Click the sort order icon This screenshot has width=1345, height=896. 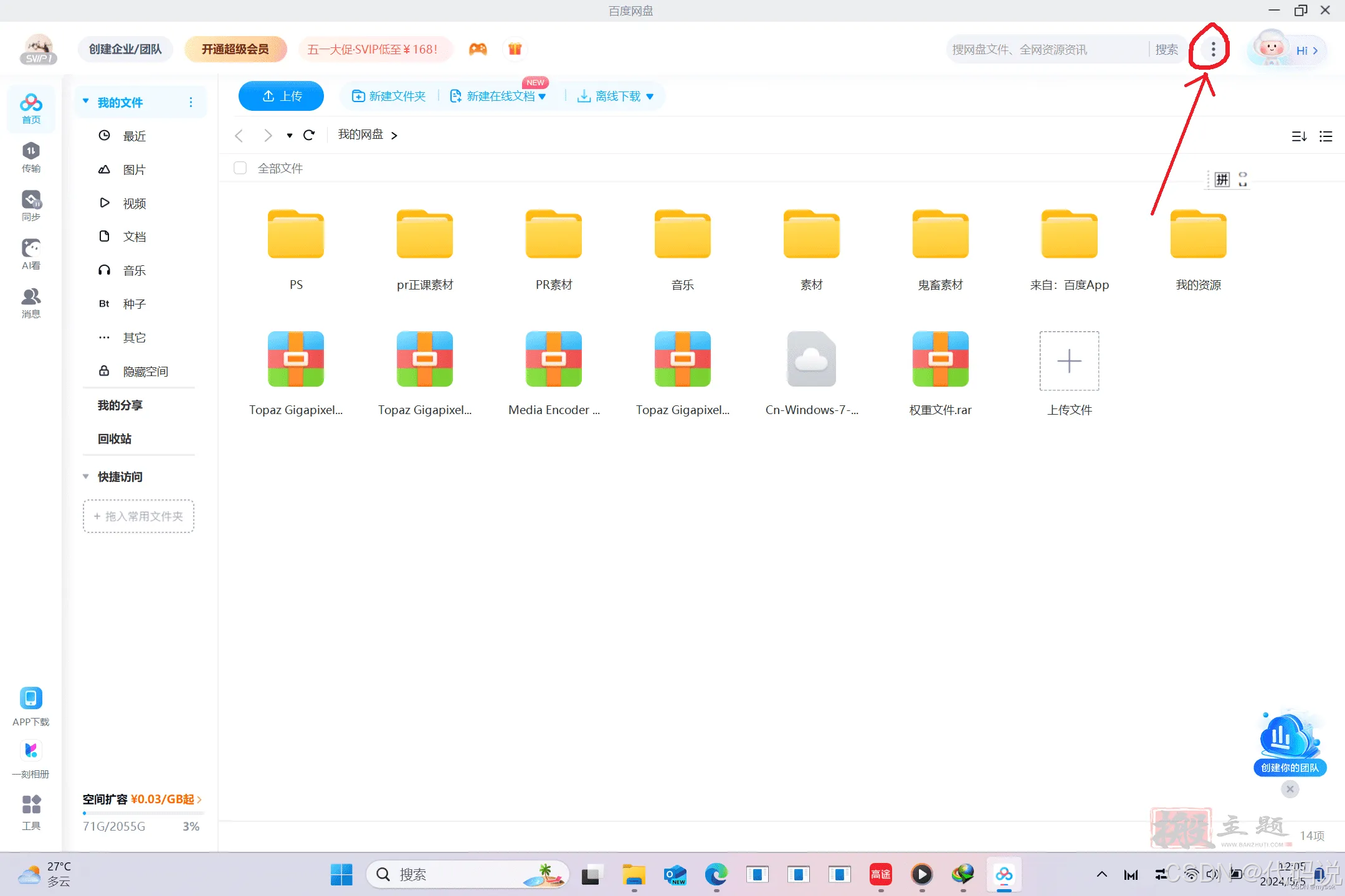(x=1299, y=136)
